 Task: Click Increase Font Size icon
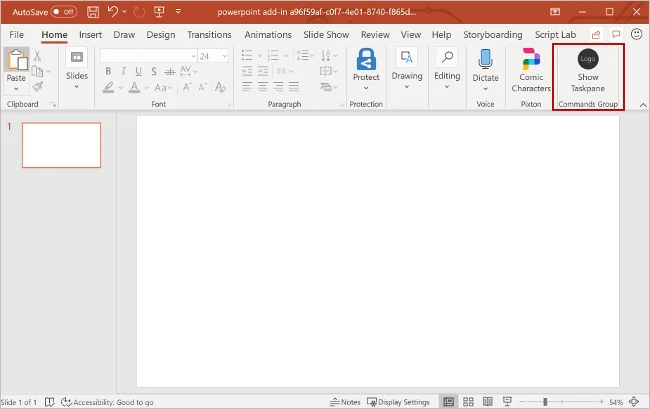(187, 87)
